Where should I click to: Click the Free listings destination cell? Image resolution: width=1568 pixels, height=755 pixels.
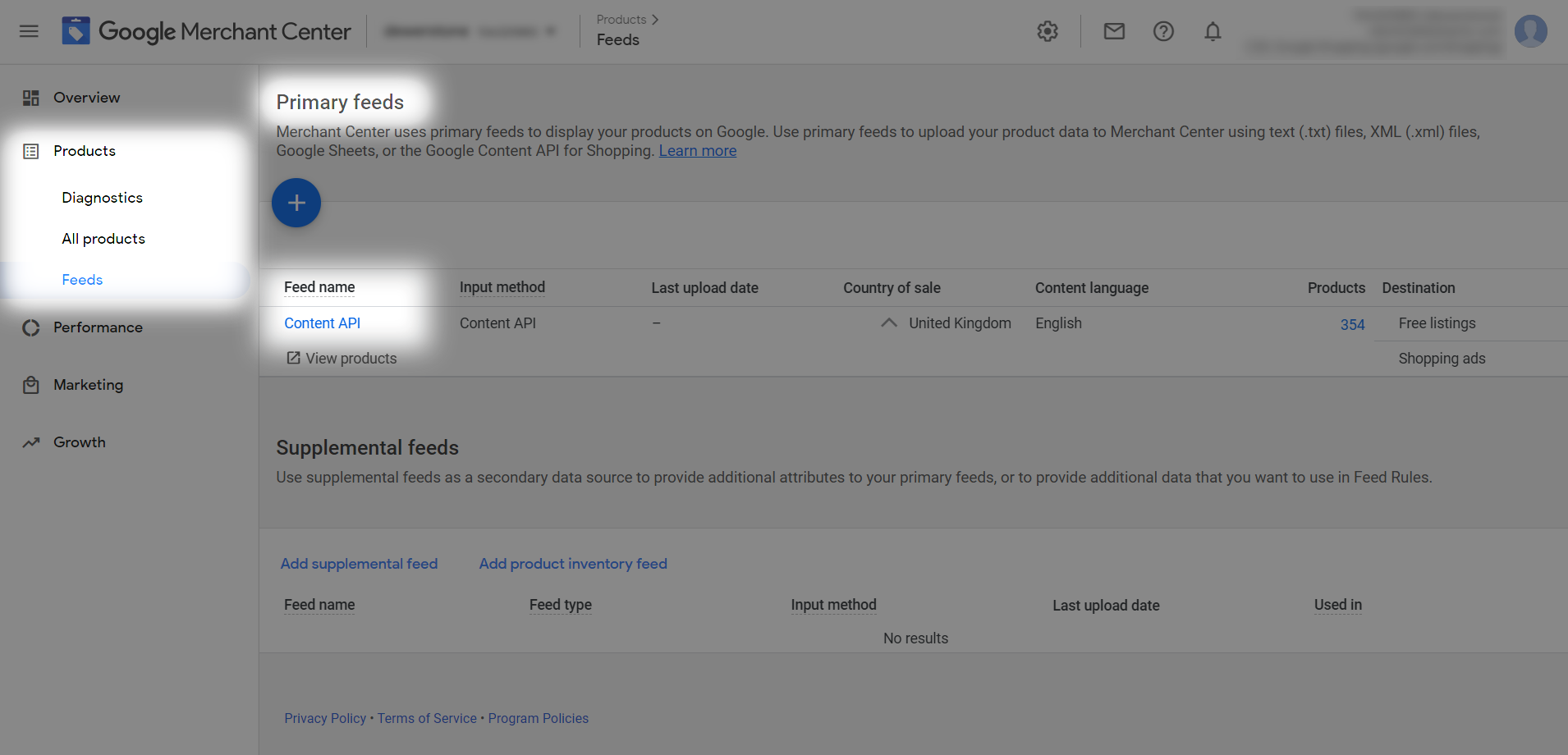click(1437, 323)
